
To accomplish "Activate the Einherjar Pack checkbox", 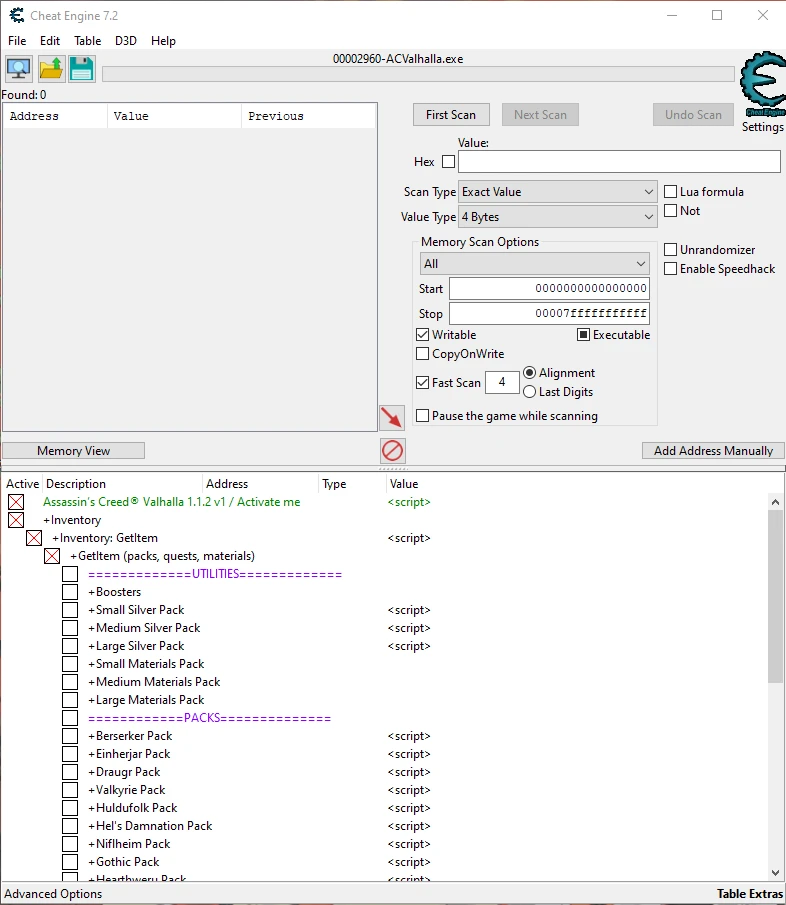I will [70, 754].
